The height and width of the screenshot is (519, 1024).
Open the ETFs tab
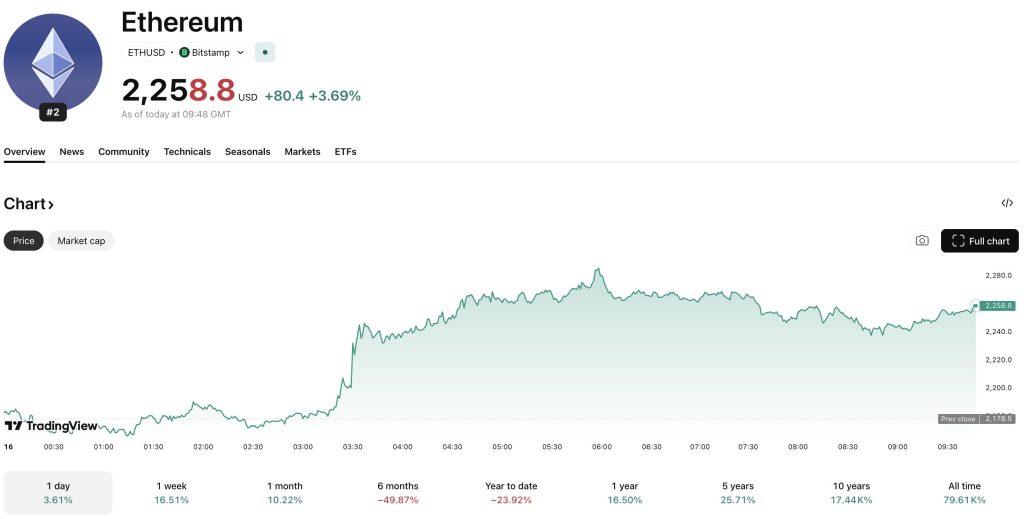(345, 152)
